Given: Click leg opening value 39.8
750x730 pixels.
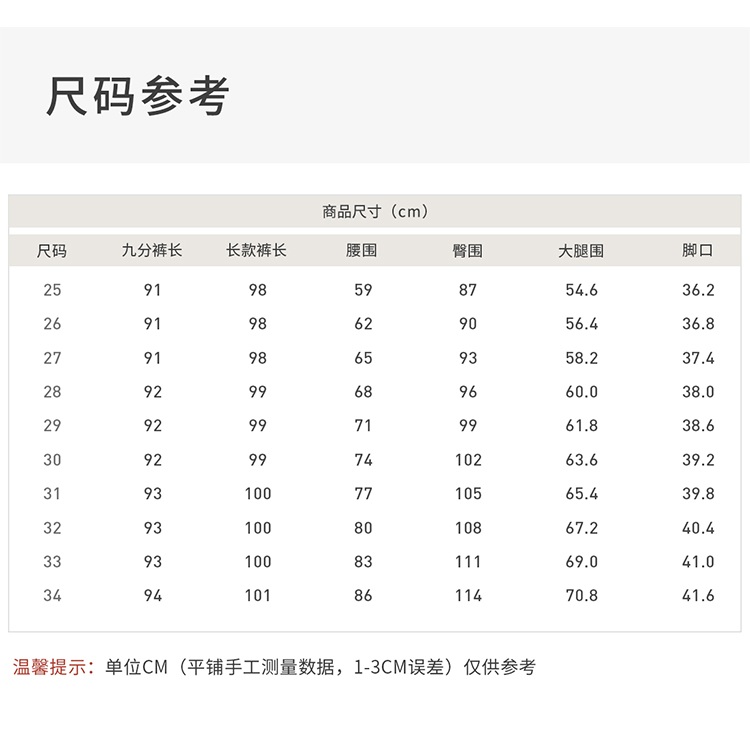Looking at the screenshot, I should [698, 494].
